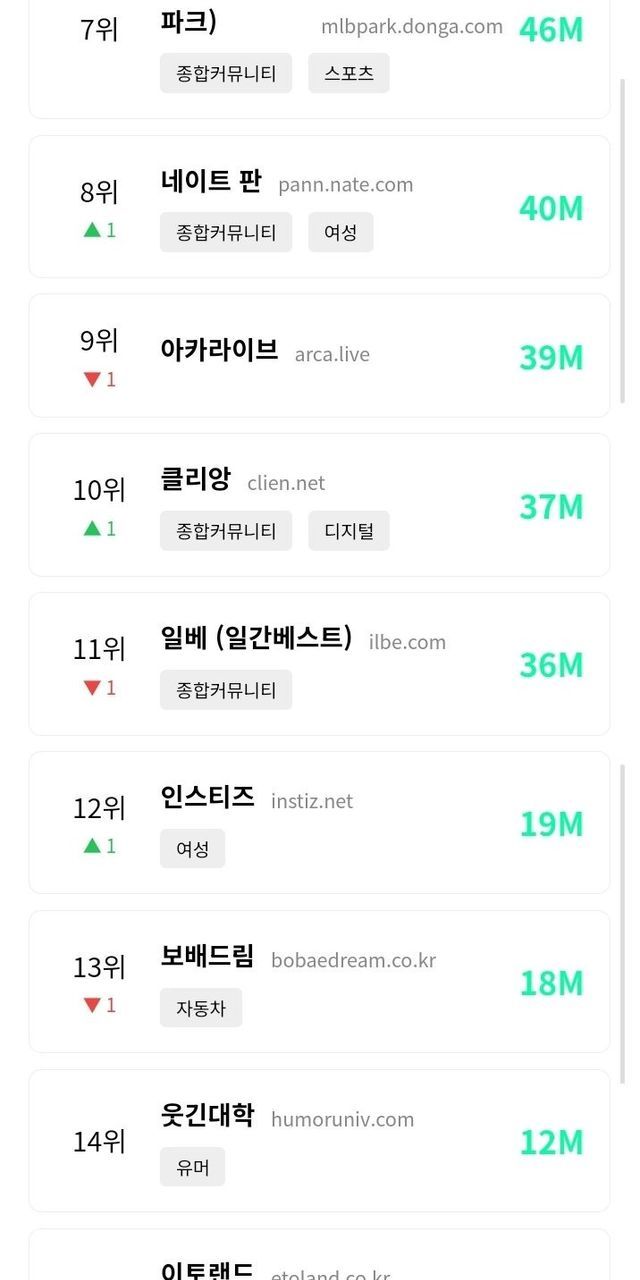The height and width of the screenshot is (1280, 640).
Task: Open the arca.live domain link
Action: [332, 353]
